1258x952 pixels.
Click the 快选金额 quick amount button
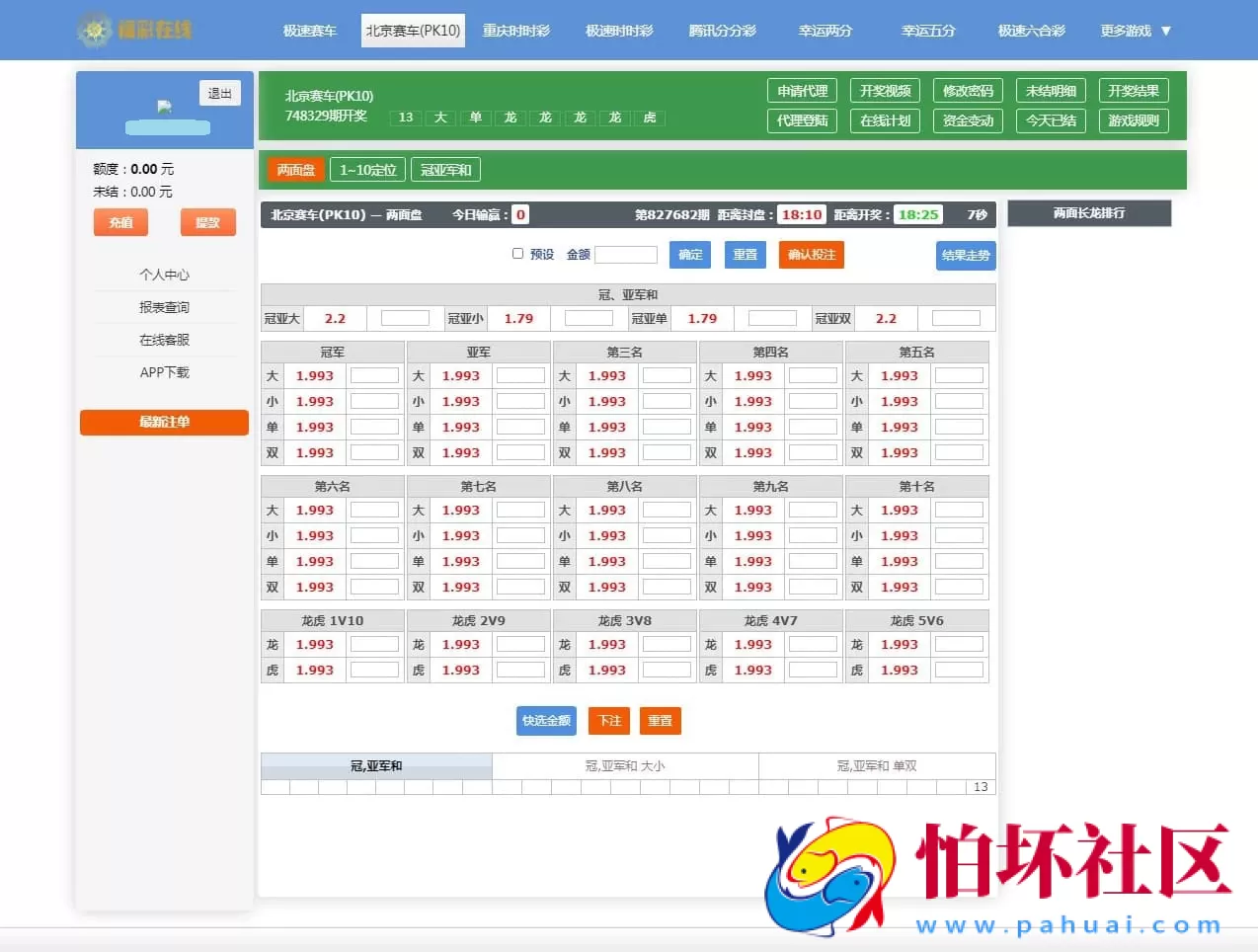[545, 721]
